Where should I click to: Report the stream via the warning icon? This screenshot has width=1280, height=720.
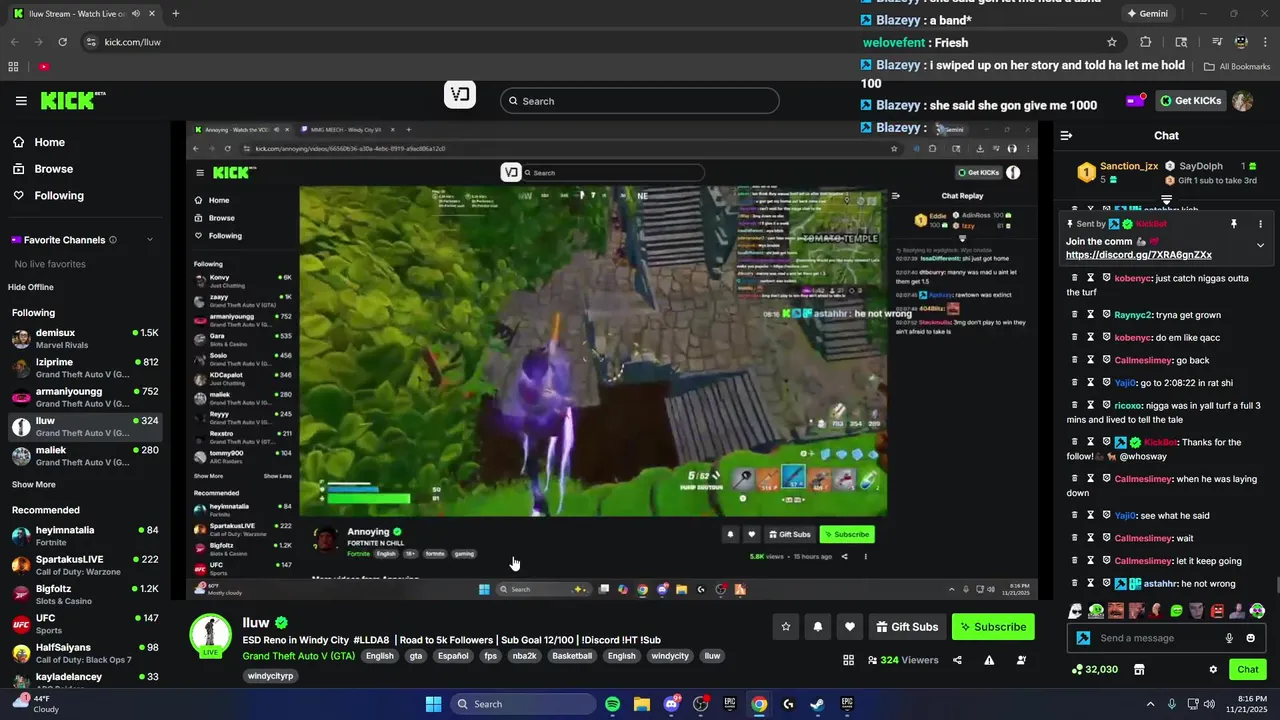click(989, 660)
